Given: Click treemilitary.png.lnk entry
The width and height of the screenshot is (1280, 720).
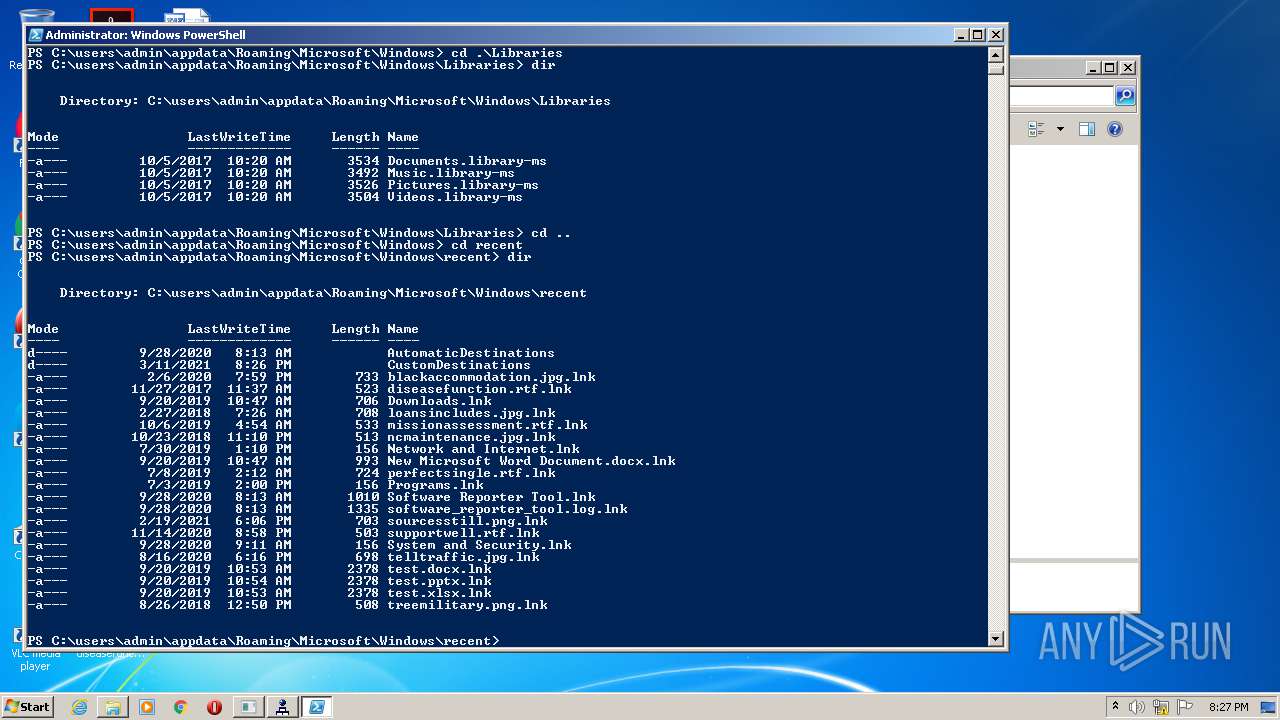Looking at the screenshot, I should pos(467,605).
